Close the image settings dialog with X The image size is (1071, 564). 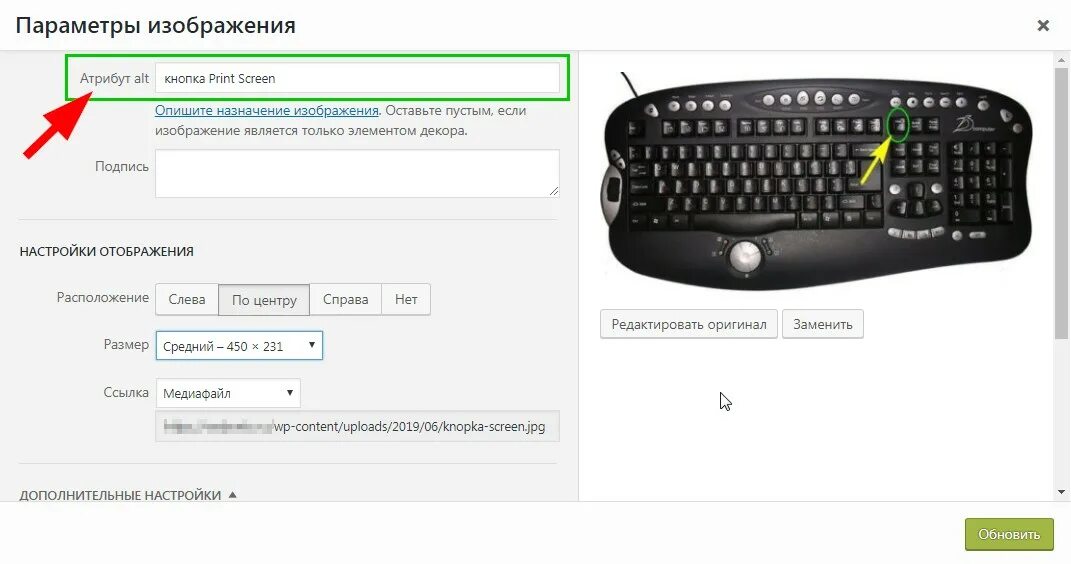[1043, 25]
